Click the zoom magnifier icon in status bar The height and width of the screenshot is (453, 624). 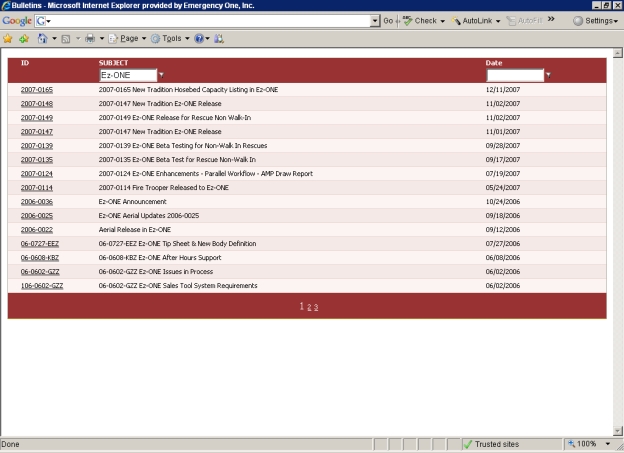pos(571,444)
